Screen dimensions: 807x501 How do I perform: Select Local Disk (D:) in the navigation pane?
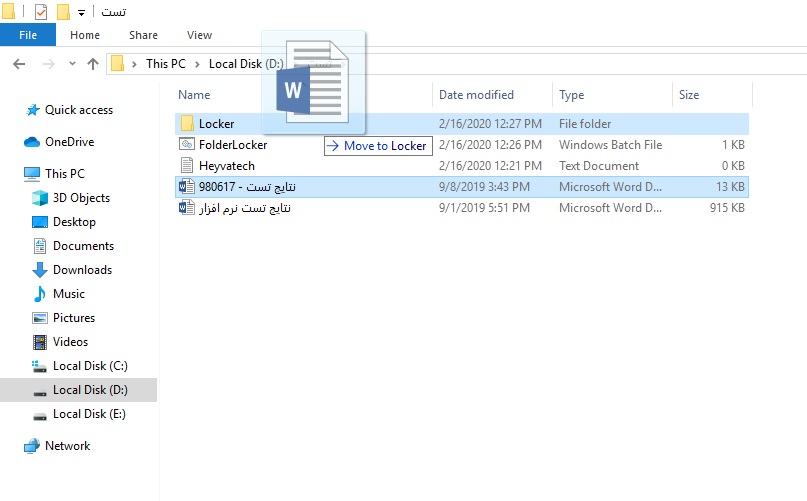(90, 390)
